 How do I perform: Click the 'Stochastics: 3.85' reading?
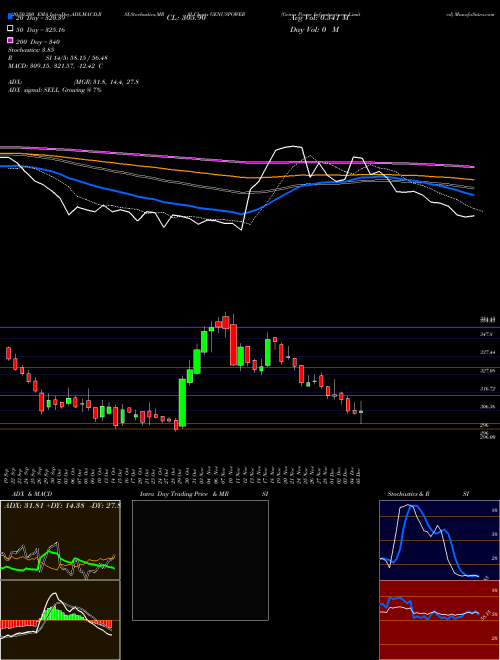[30, 50]
